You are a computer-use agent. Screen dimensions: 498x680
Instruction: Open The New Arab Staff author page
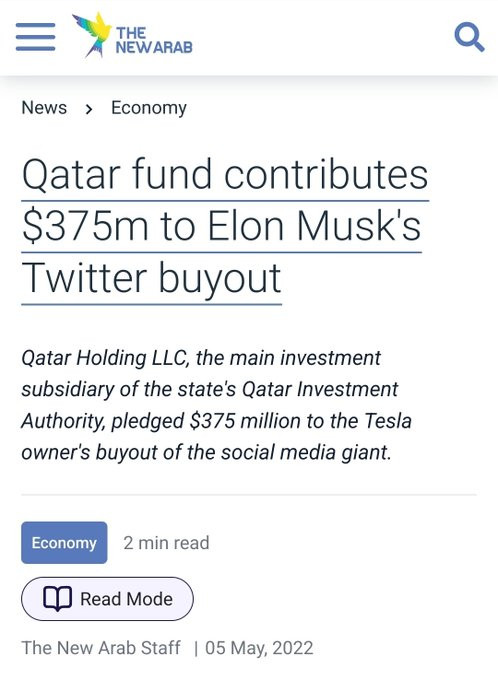101,648
